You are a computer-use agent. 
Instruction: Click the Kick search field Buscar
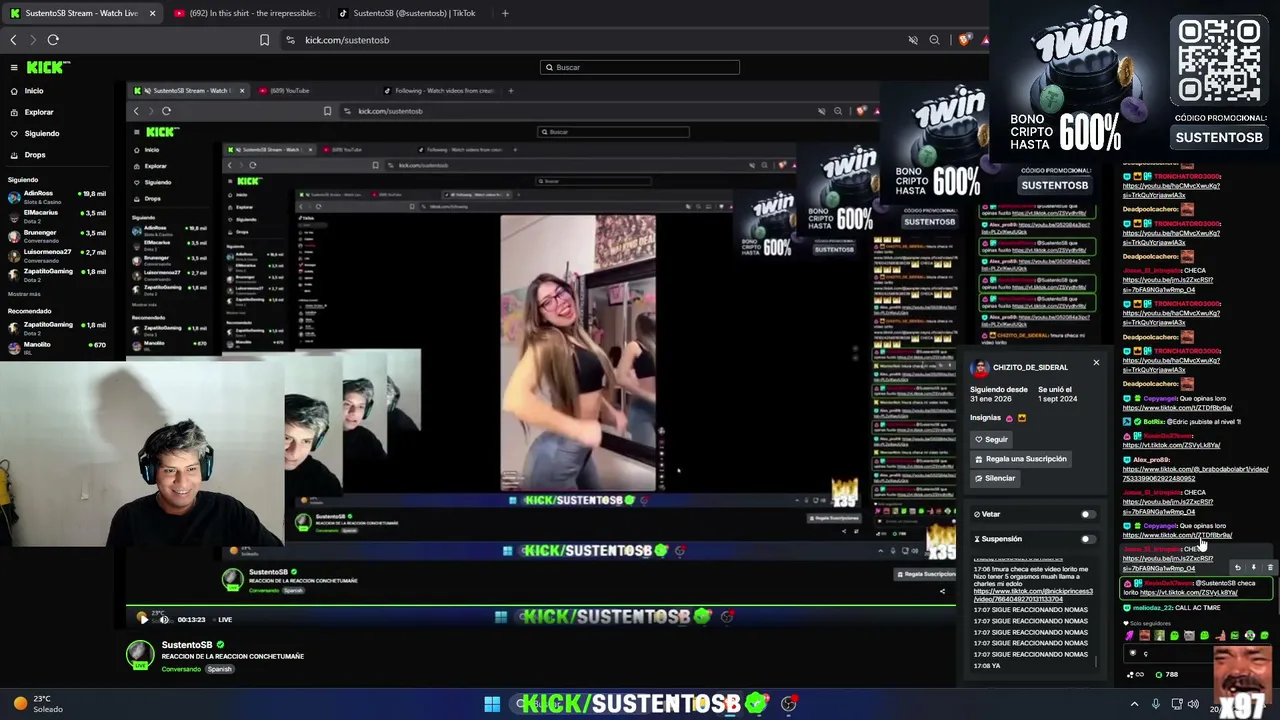point(640,67)
